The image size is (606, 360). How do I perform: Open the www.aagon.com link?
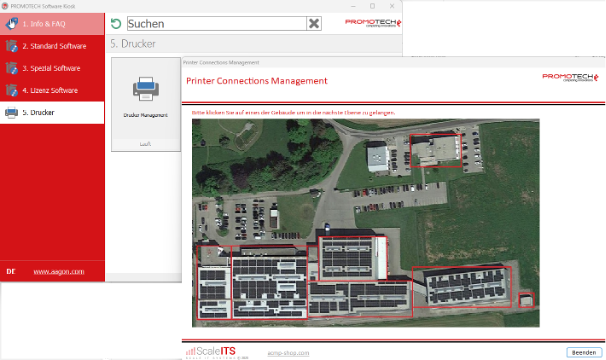point(59,271)
